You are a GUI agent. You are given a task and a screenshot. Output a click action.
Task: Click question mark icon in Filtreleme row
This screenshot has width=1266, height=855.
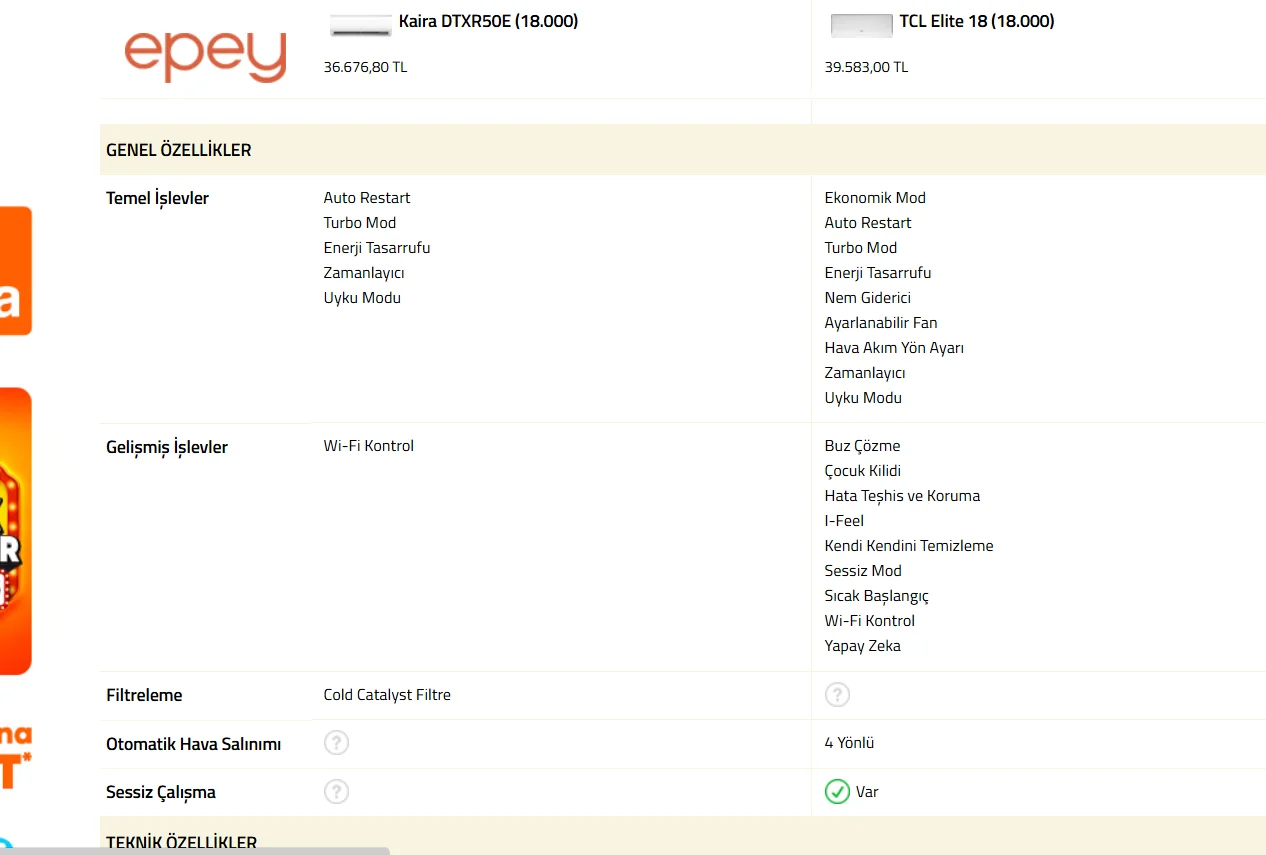tap(837, 695)
